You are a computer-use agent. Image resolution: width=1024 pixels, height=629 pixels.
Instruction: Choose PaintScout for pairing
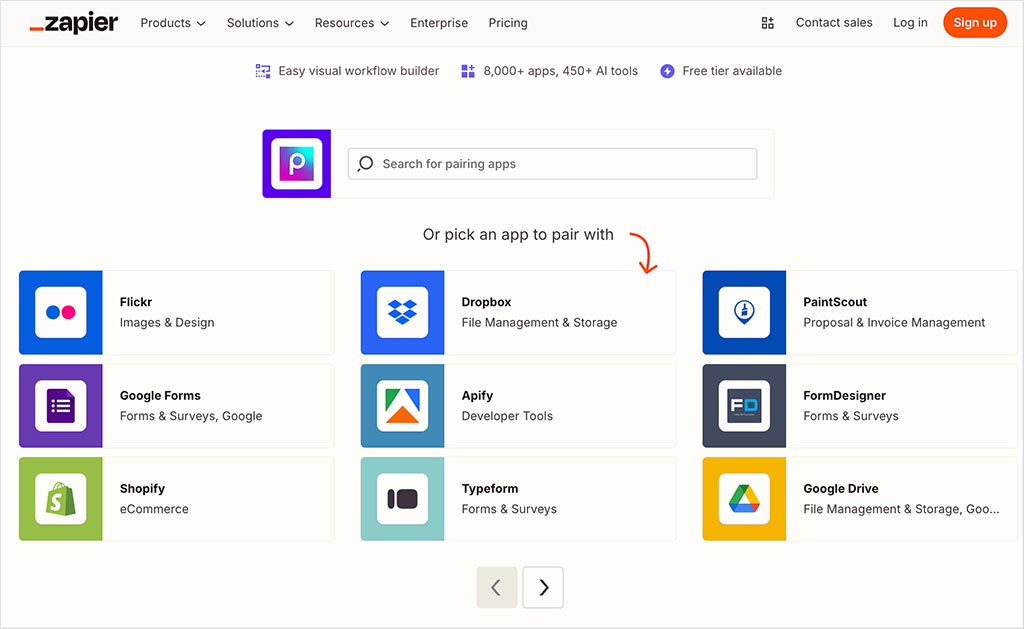[x=744, y=311]
